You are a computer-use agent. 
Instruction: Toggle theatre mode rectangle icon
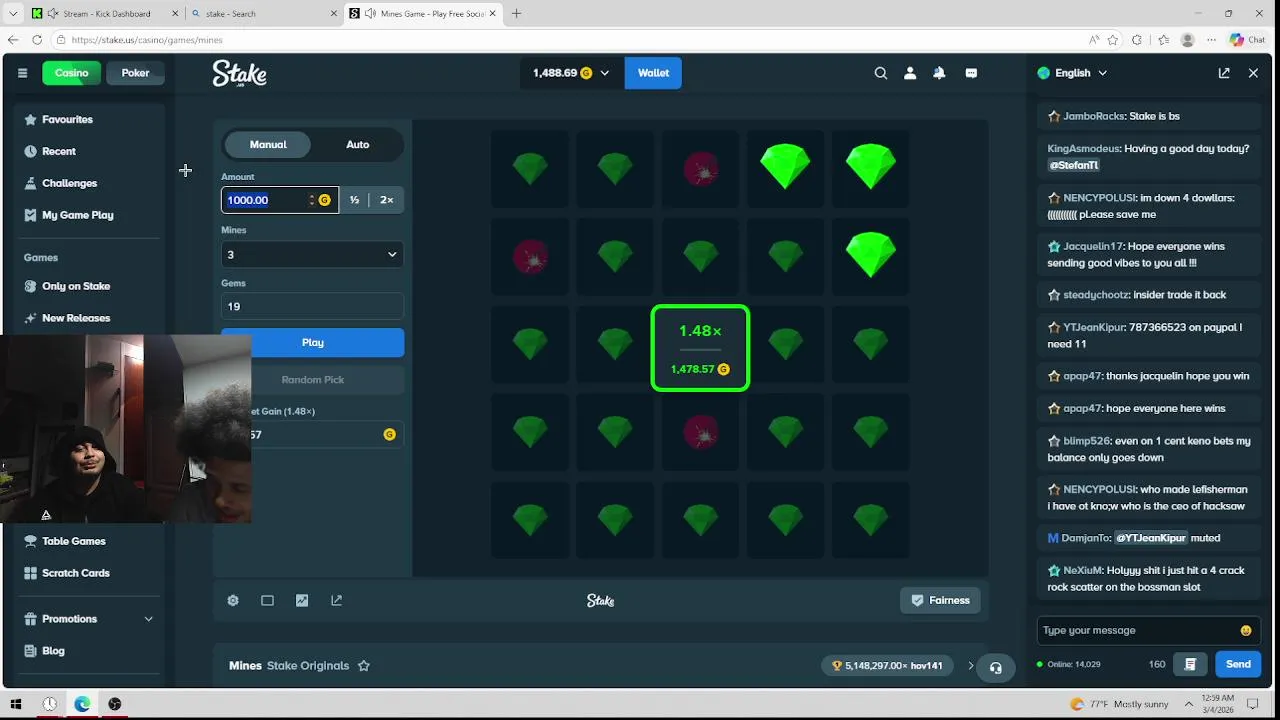pos(267,600)
